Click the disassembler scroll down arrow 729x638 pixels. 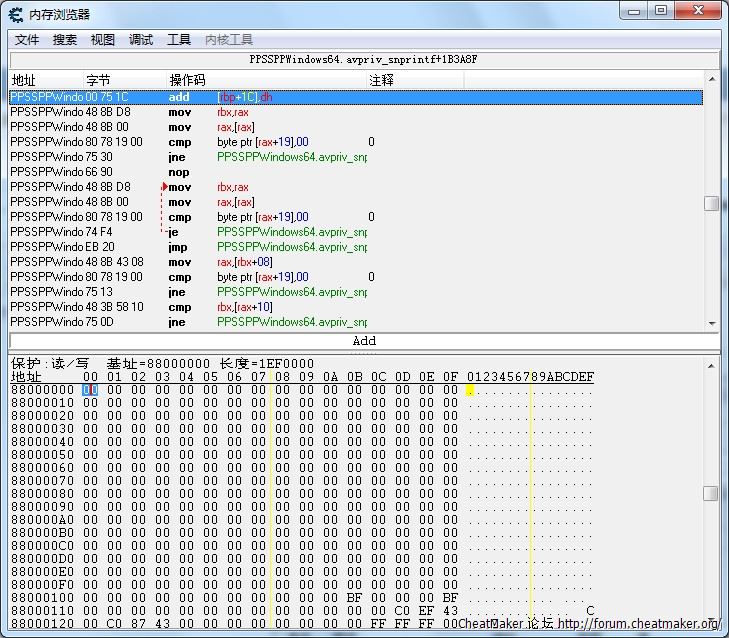(x=712, y=323)
